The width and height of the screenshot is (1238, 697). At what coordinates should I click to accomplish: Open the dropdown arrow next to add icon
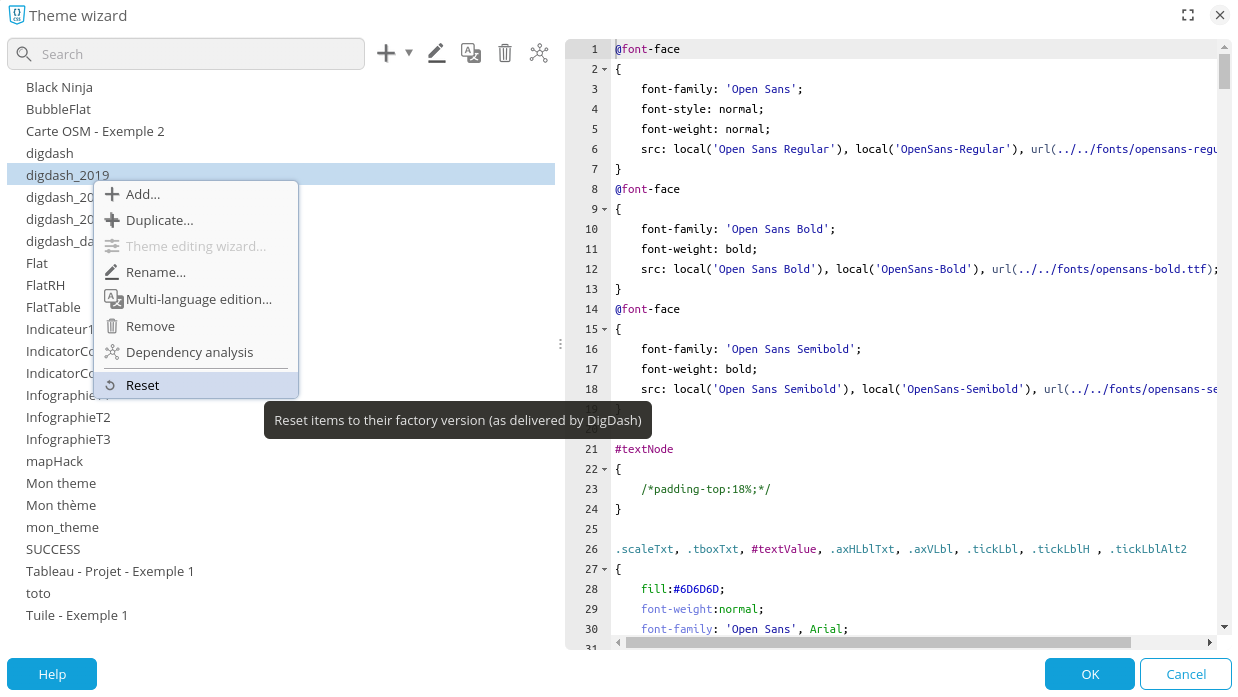coord(409,54)
